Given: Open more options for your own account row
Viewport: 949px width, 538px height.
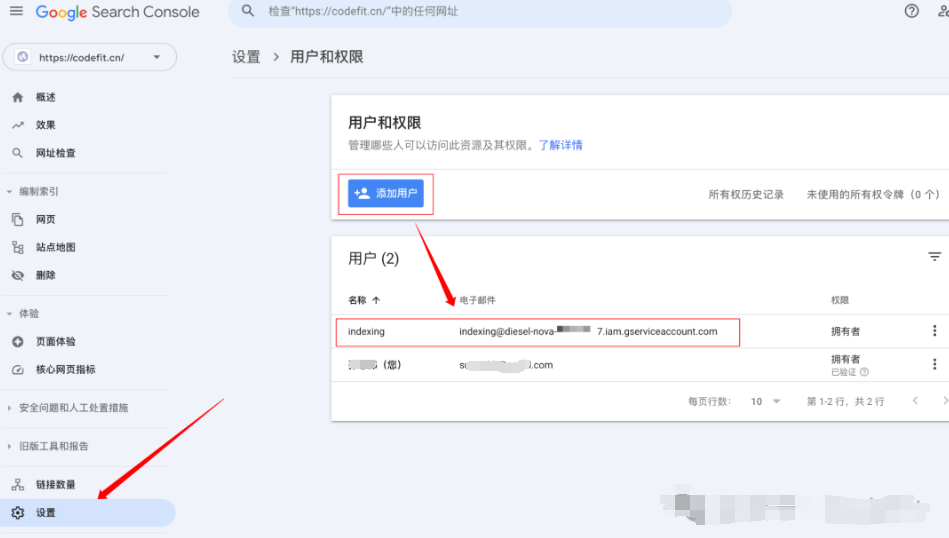Looking at the screenshot, I should click(935, 365).
